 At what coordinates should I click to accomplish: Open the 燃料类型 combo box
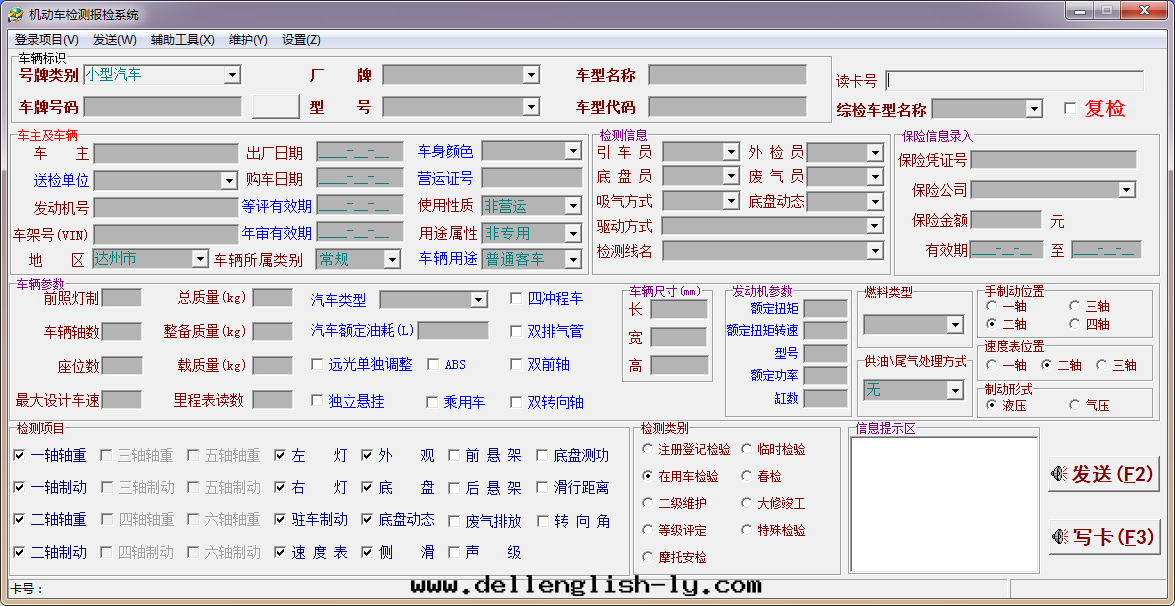[x=954, y=325]
